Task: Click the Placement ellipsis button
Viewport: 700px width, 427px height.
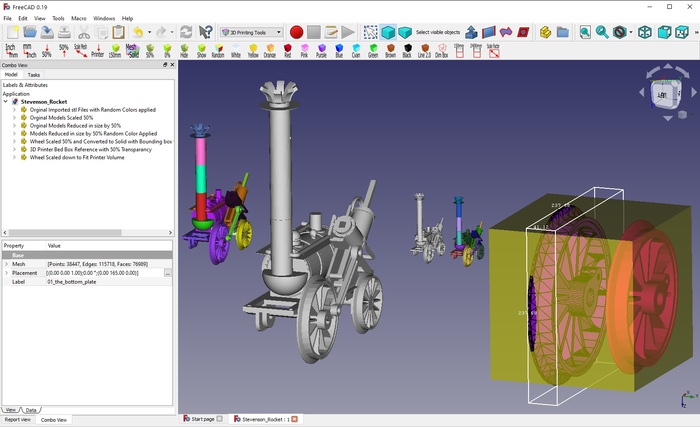Action: click(x=168, y=273)
